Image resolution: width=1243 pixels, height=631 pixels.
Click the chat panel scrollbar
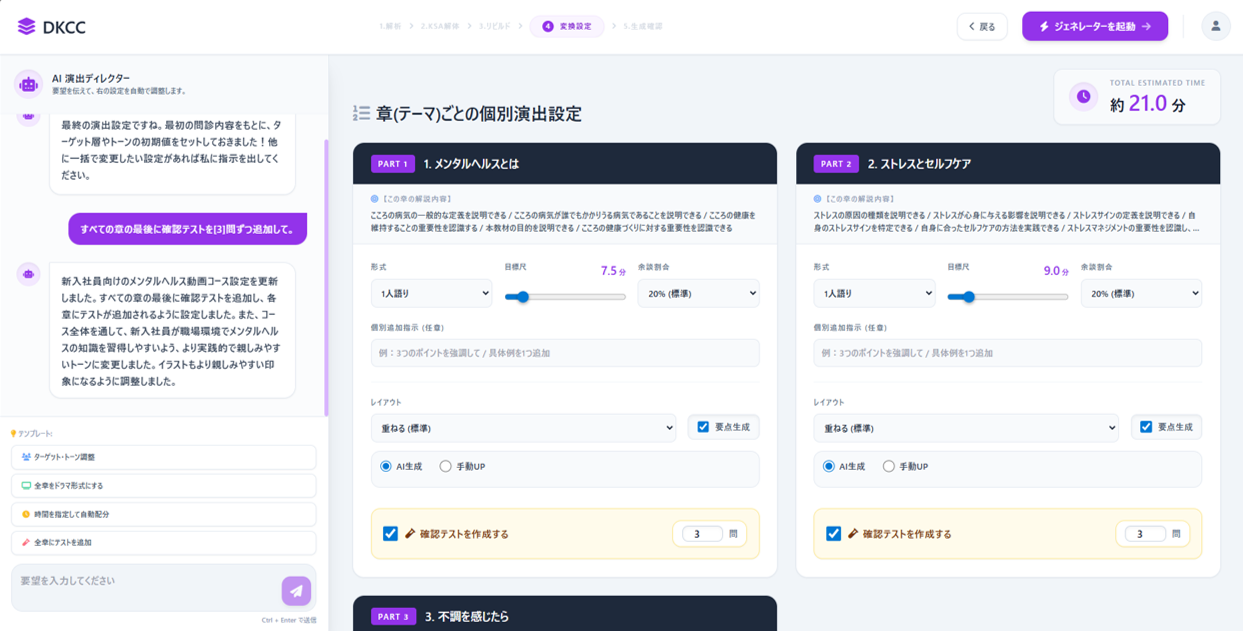pos(326,277)
